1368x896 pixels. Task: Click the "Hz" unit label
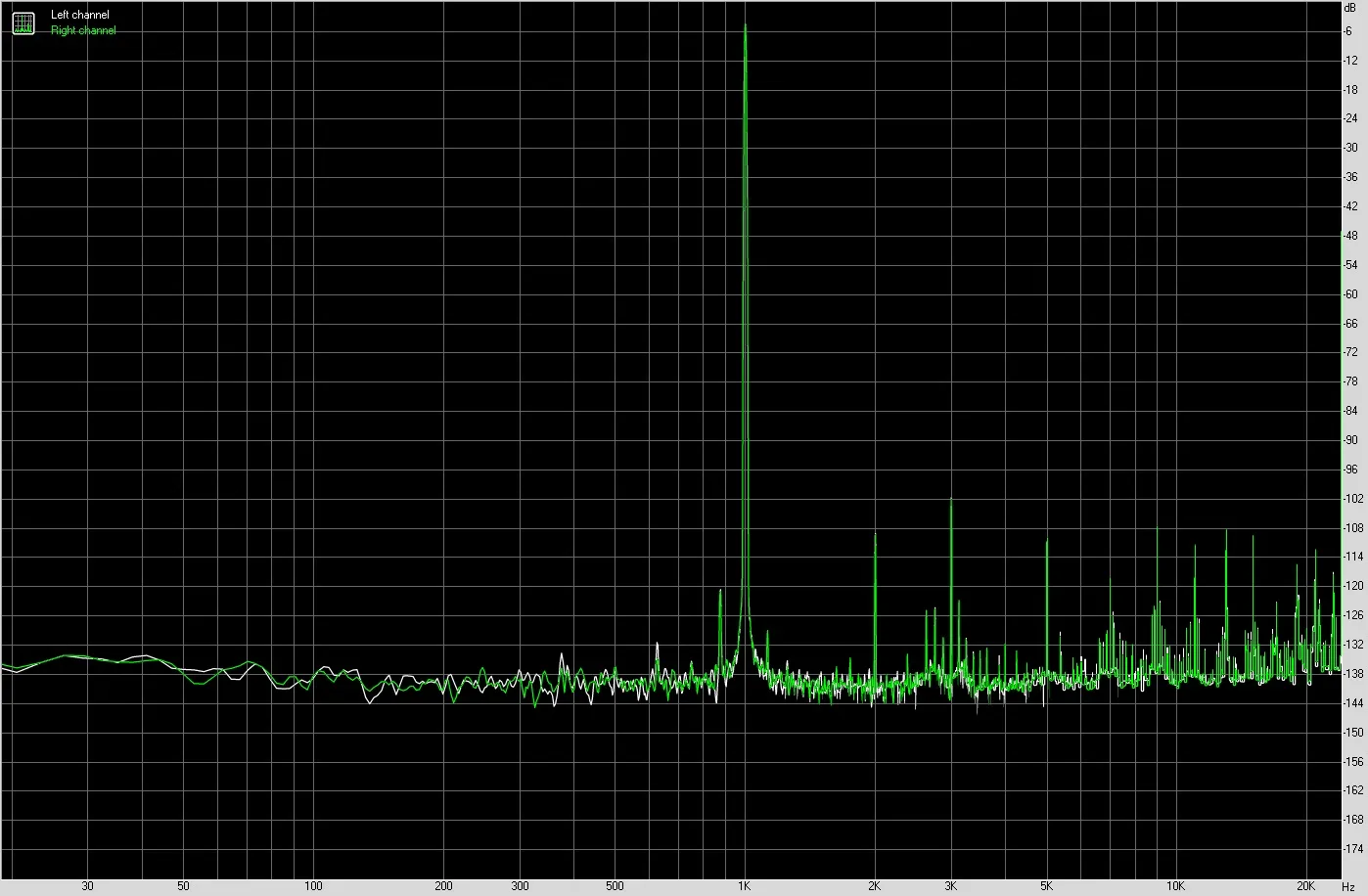pyautogui.click(x=1348, y=886)
